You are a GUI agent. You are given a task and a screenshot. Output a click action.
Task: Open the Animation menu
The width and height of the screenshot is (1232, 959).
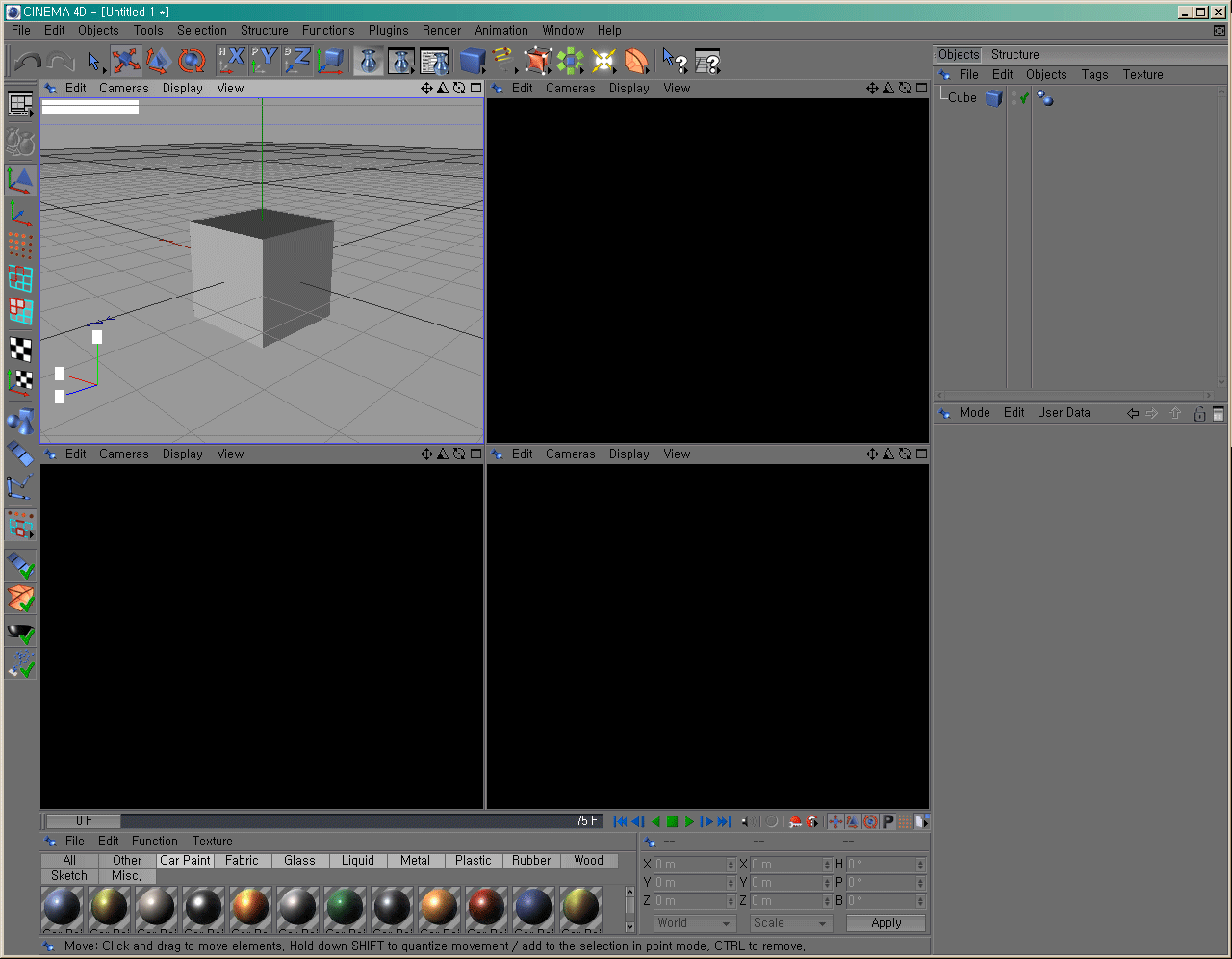[501, 30]
